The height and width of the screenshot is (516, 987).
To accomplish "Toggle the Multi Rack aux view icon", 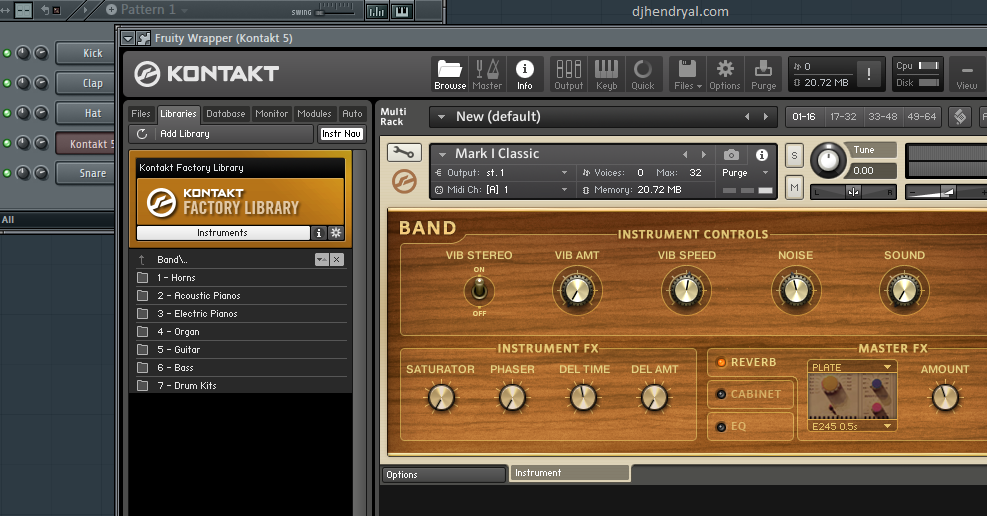I will [x=960, y=116].
